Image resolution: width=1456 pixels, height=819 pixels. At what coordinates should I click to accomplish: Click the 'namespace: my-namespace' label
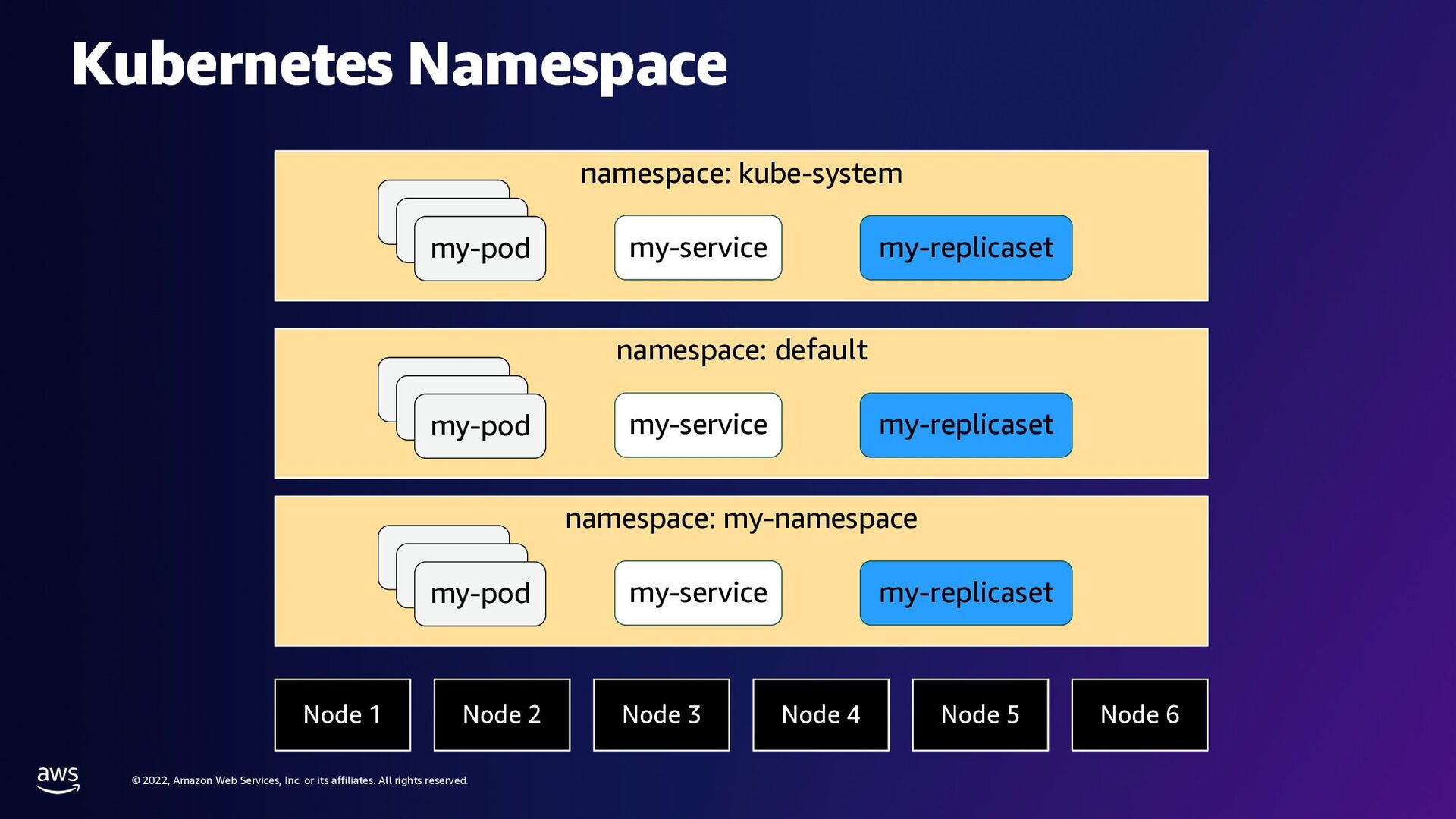741,519
